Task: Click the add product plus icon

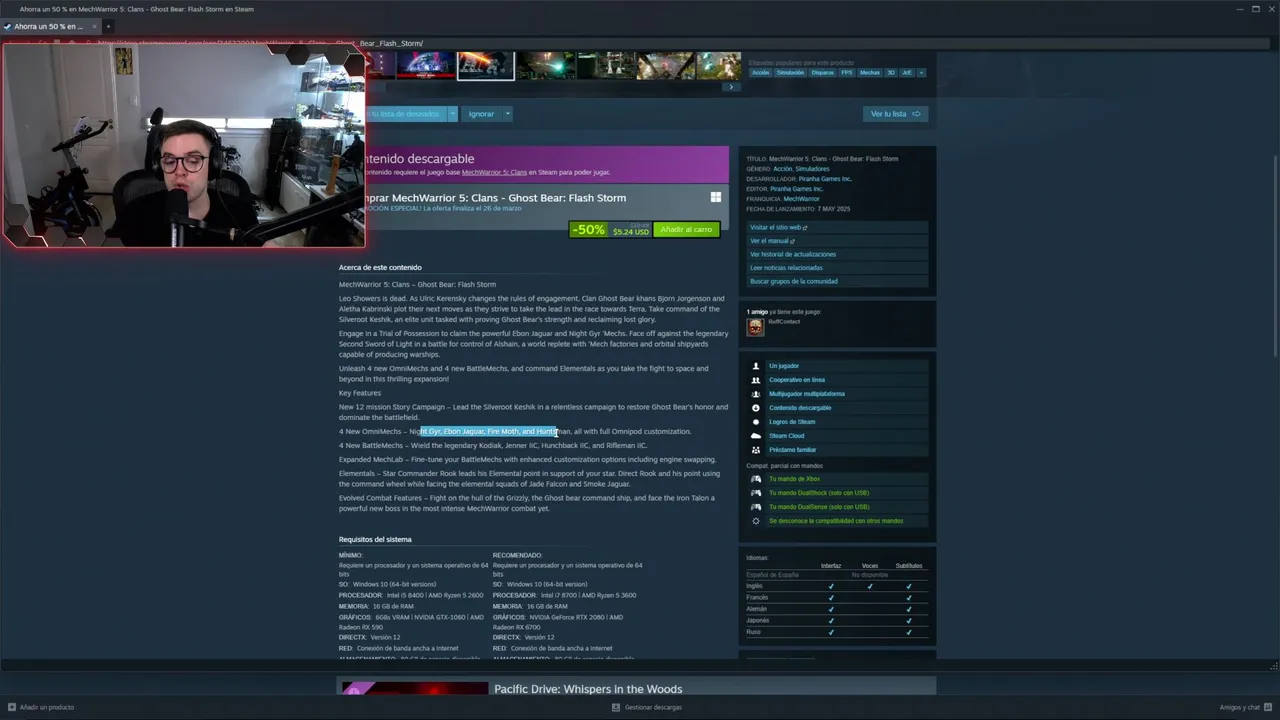Action: point(12,707)
